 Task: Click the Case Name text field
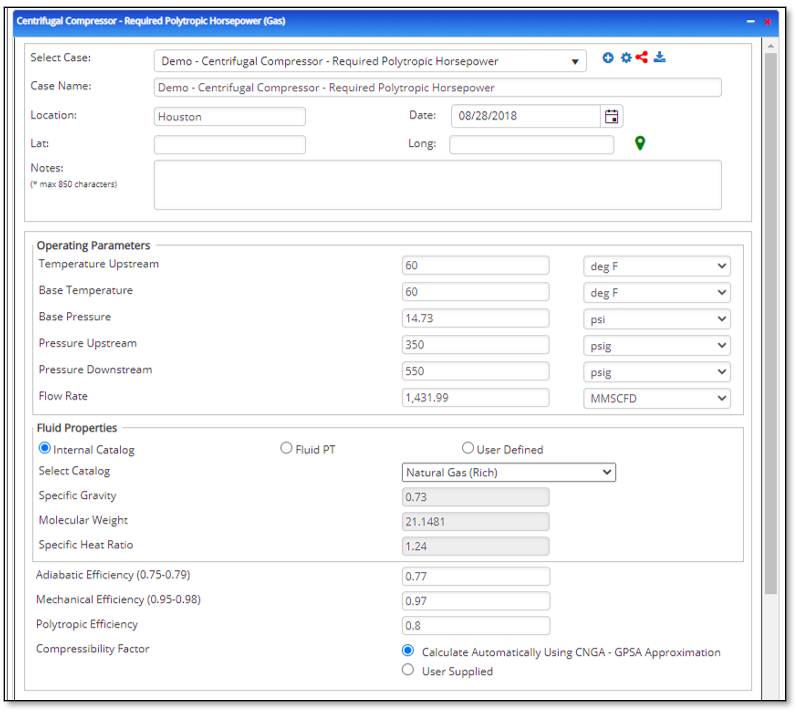point(437,88)
